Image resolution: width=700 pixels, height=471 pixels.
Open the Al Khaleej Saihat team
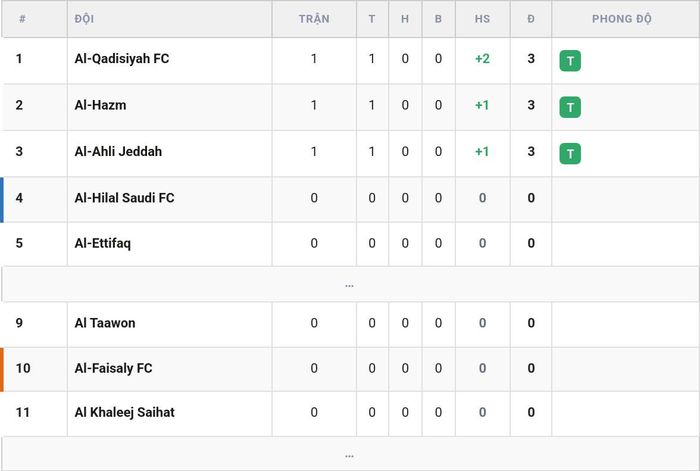[125, 412]
